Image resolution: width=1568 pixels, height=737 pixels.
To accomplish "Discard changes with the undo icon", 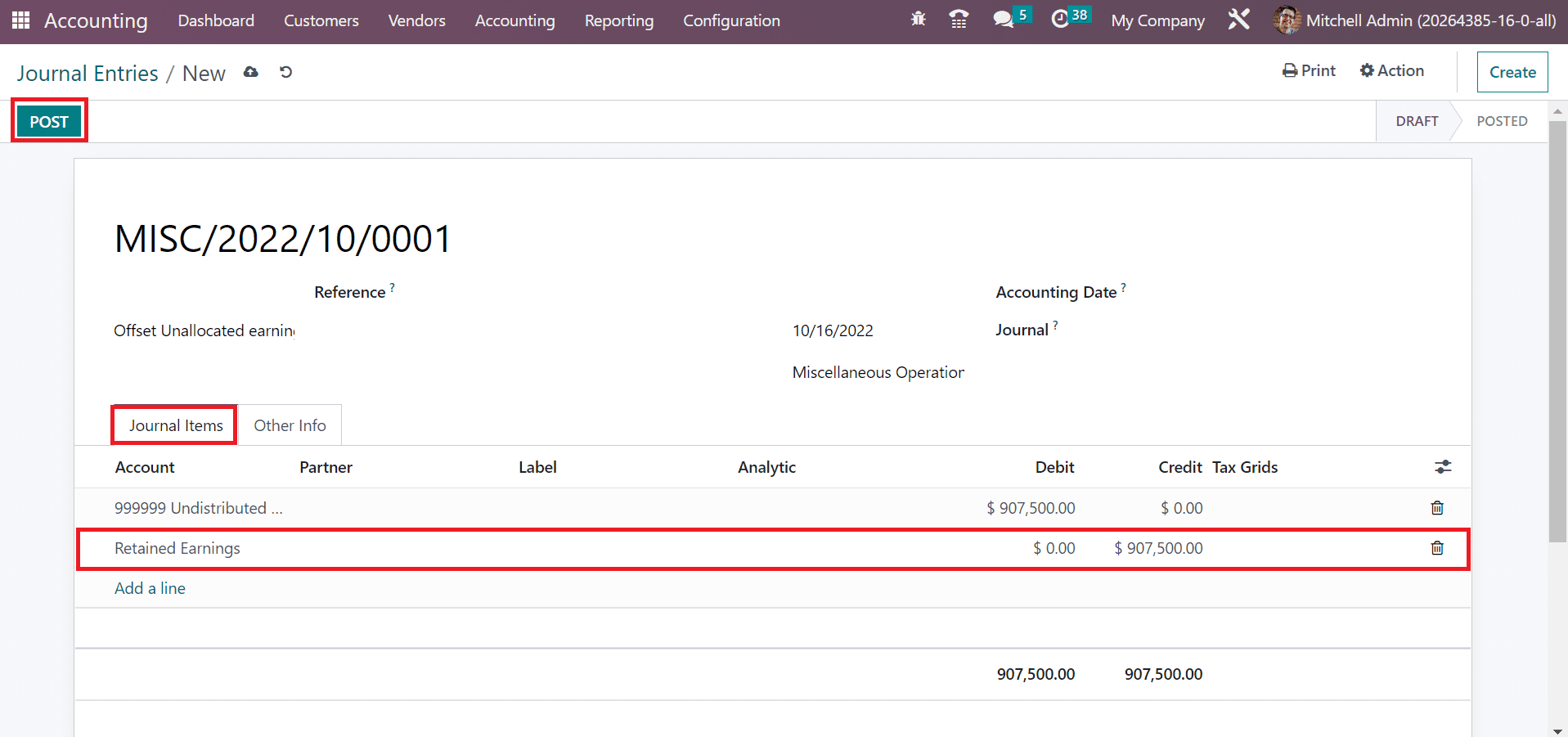I will (285, 72).
